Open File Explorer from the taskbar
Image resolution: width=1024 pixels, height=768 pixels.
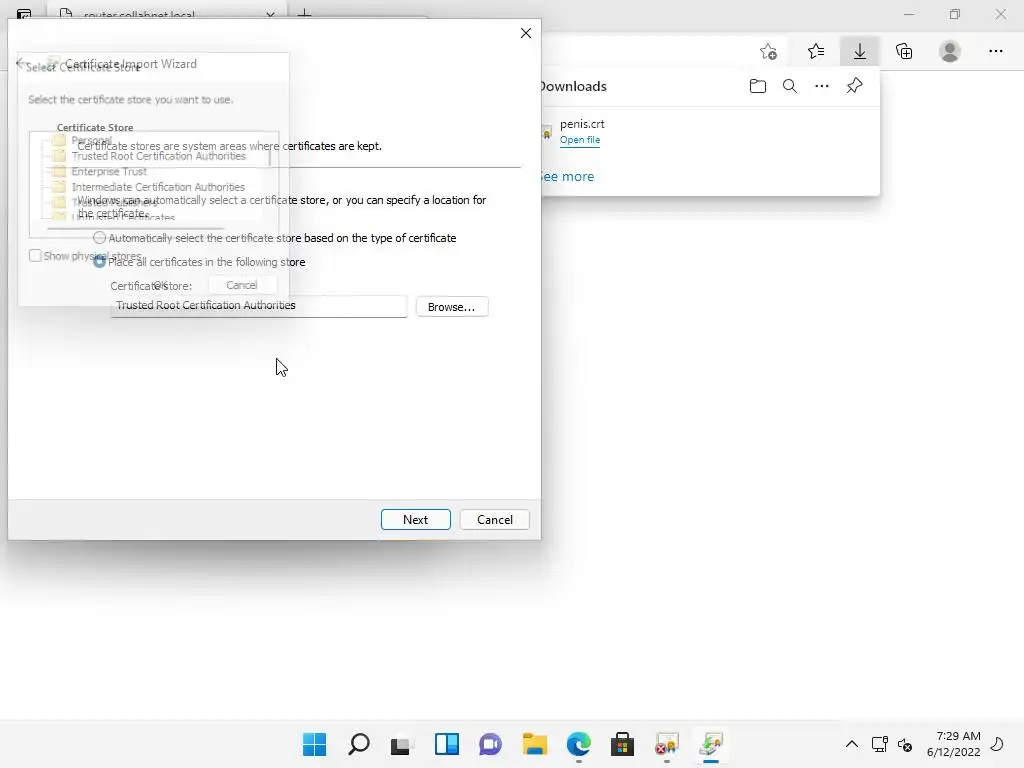[534, 744]
